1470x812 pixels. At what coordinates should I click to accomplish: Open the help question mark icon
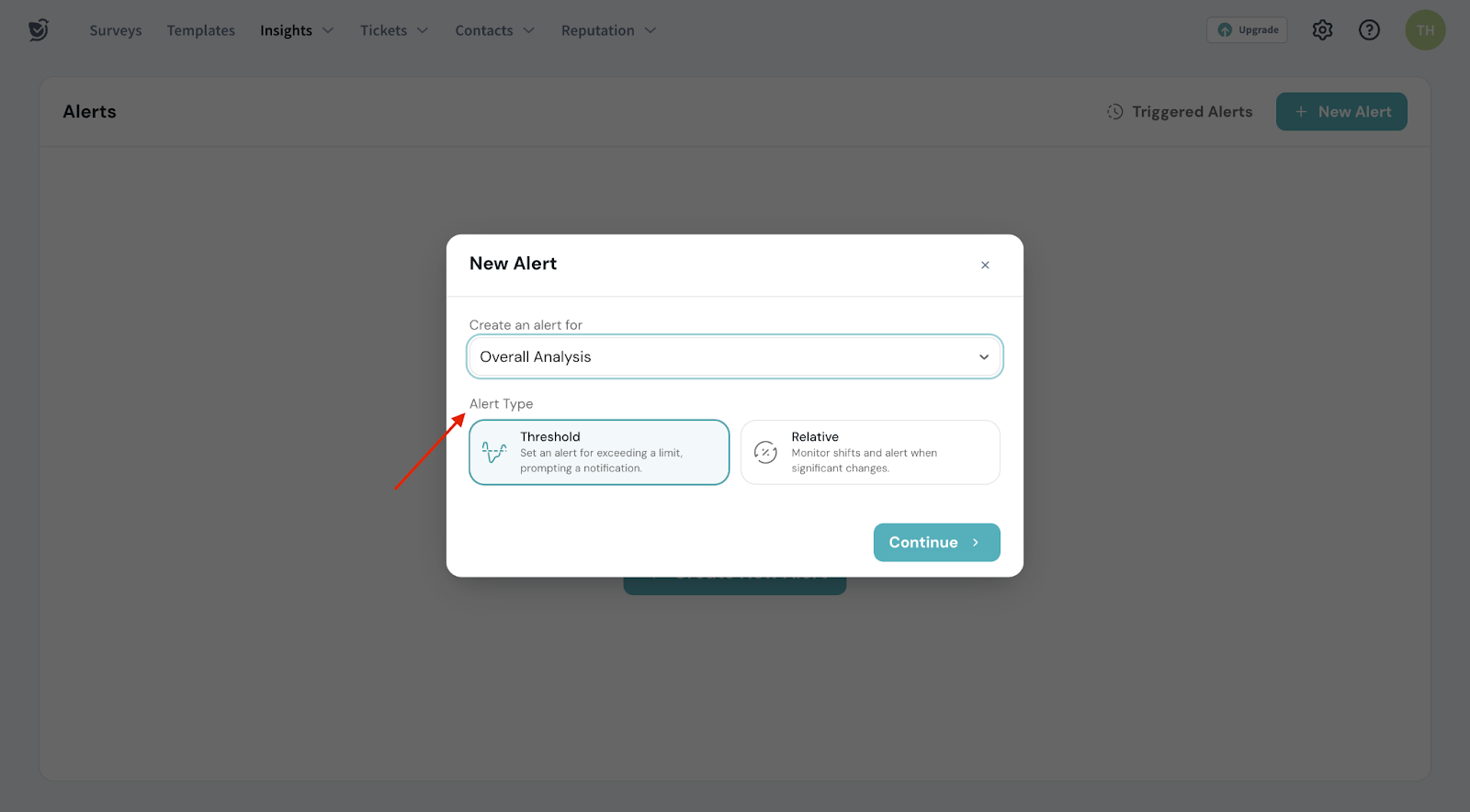pos(1369,30)
